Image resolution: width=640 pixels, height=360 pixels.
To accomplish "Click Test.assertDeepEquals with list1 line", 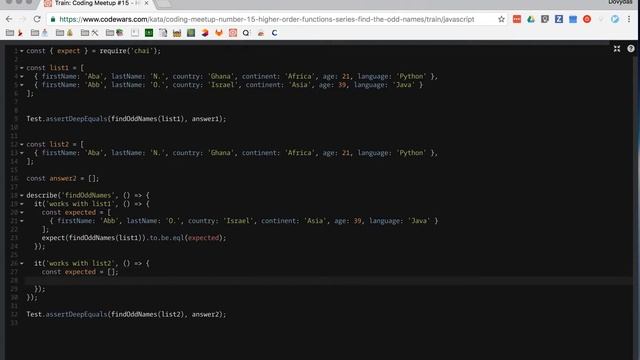I will (126, 119).
